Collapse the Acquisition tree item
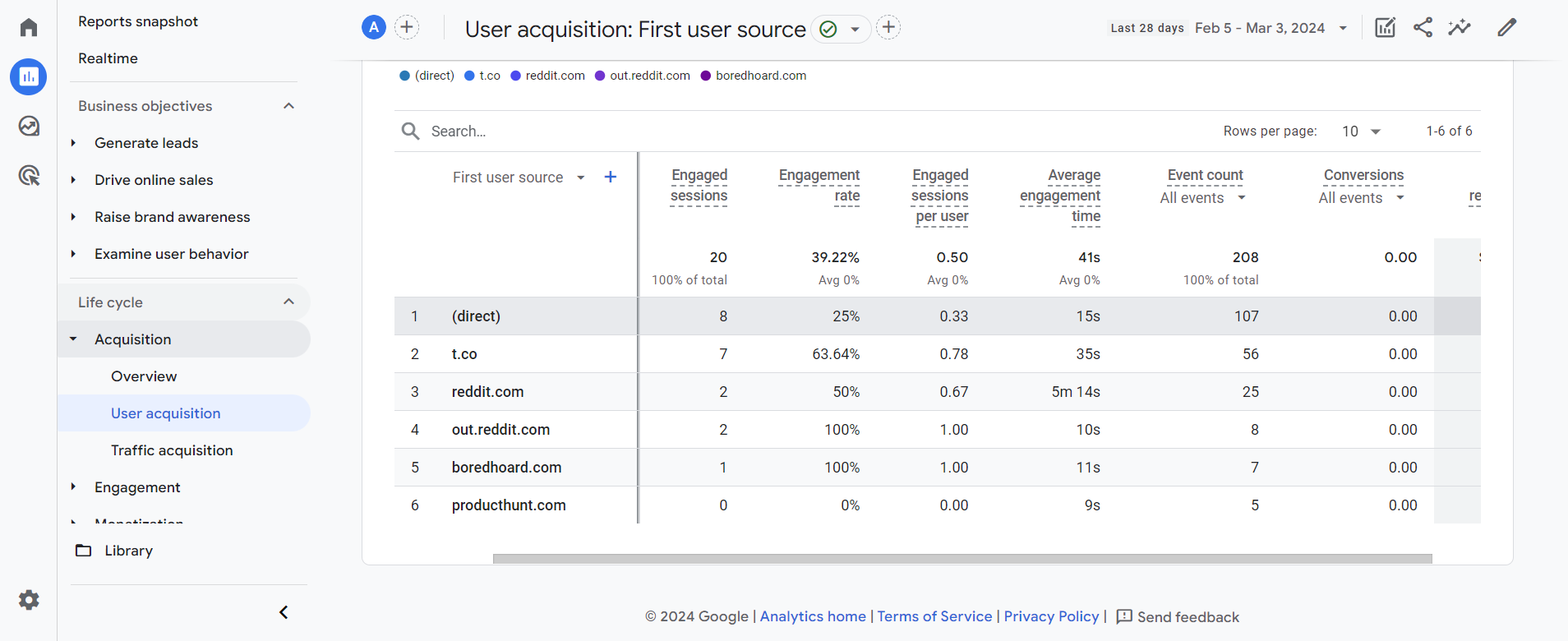This screenshot has height=641, width=1568. point(73,339)
